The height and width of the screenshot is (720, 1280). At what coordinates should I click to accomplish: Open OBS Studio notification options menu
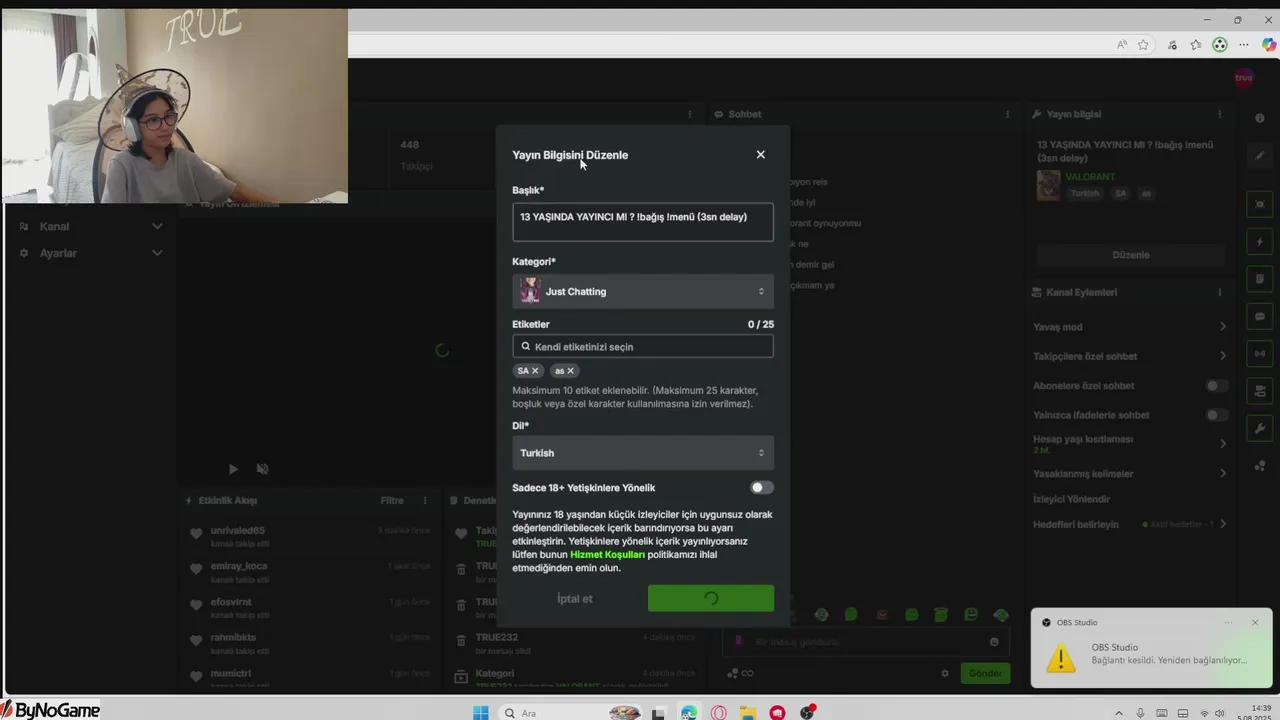1228,622
